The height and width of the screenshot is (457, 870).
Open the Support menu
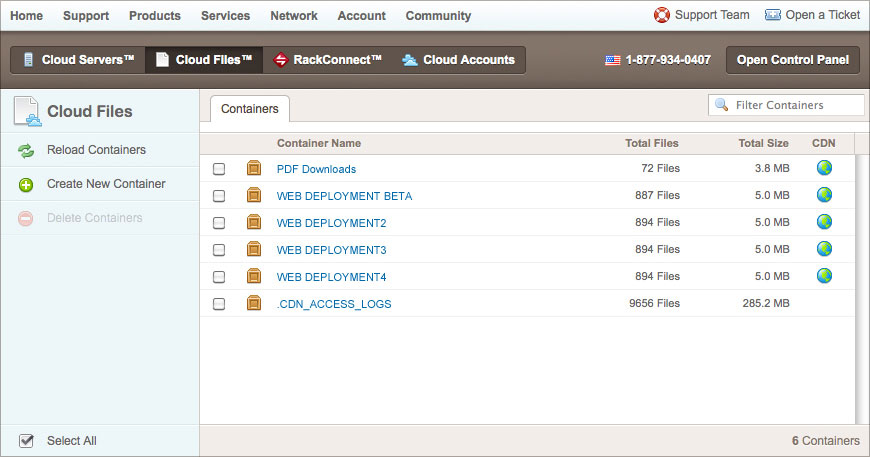pos(86,16)
